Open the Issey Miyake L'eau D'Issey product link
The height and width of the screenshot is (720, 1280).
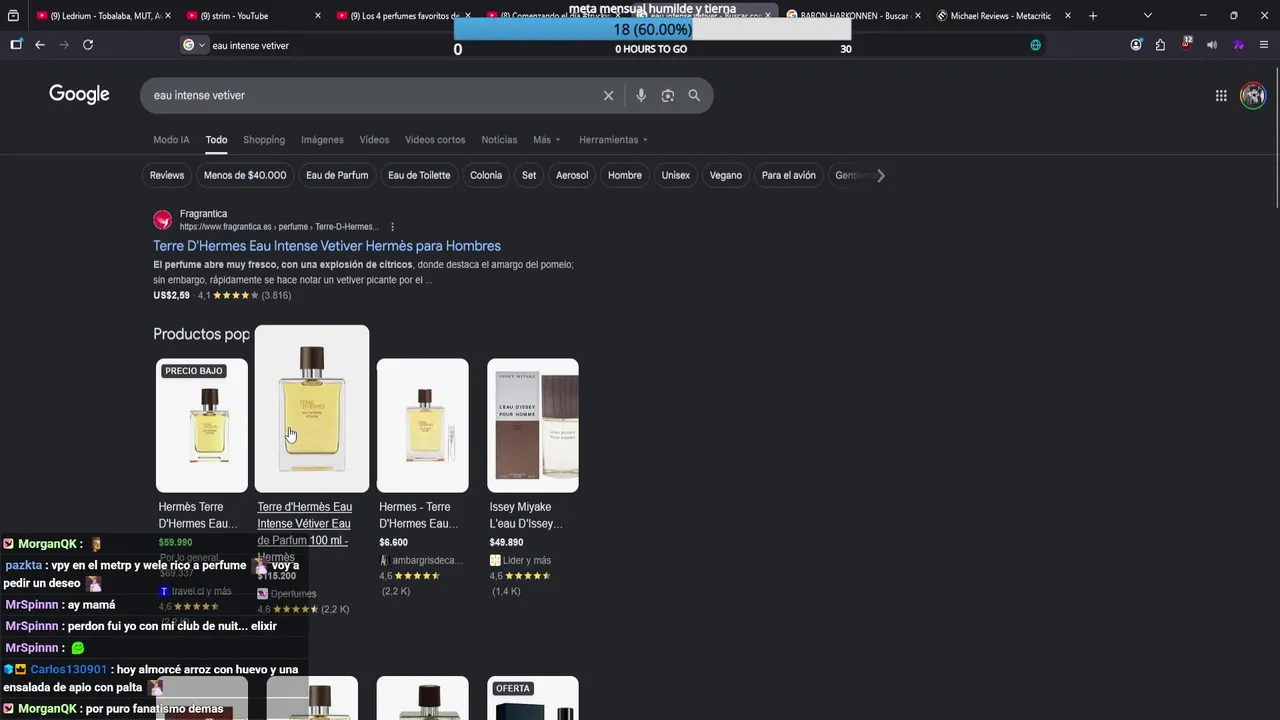(x=526, y=515)
